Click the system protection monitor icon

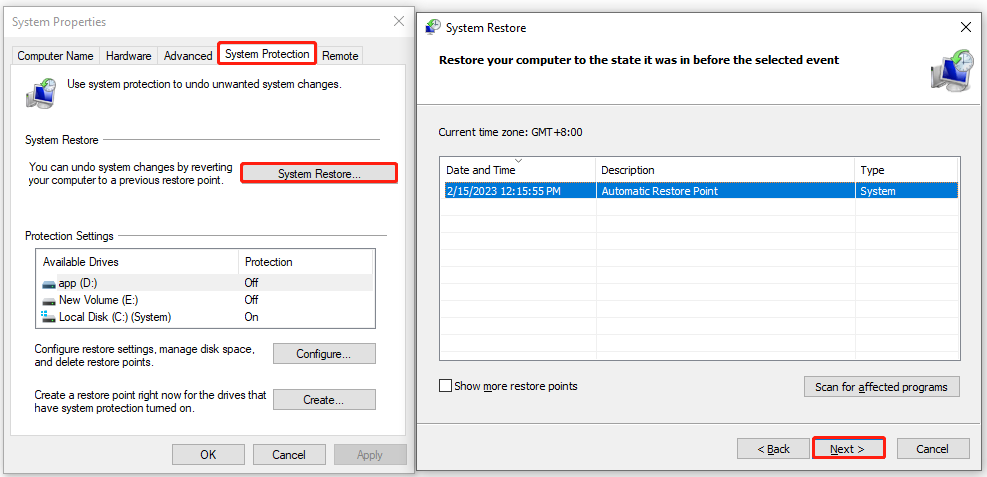[41, 93]
